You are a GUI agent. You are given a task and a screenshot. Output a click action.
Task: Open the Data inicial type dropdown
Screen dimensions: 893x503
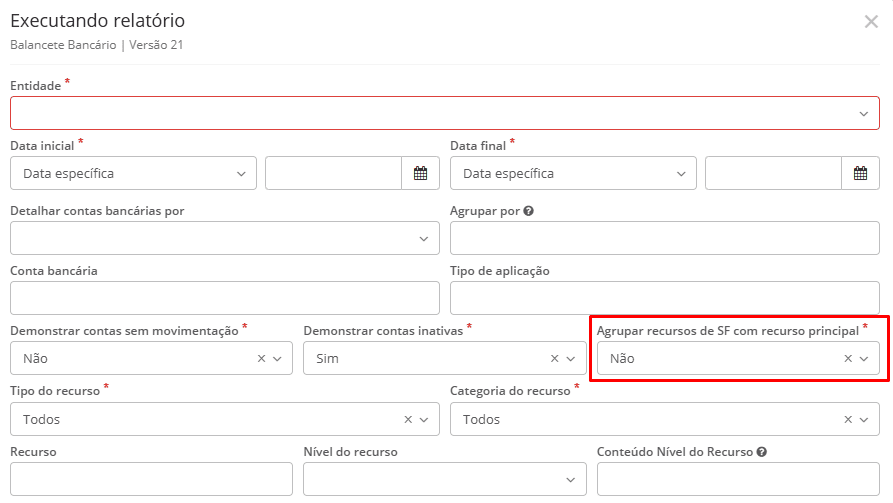[x=133, y=173]
